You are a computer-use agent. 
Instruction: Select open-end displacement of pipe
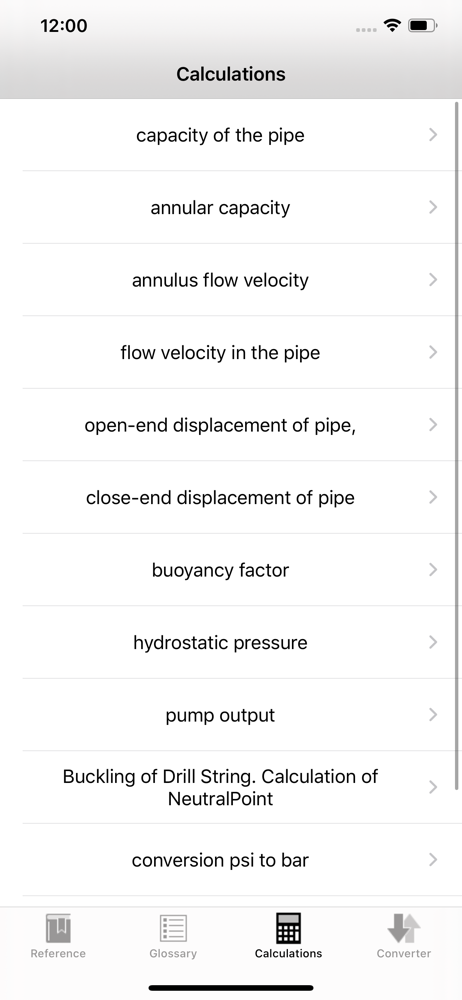231,425
